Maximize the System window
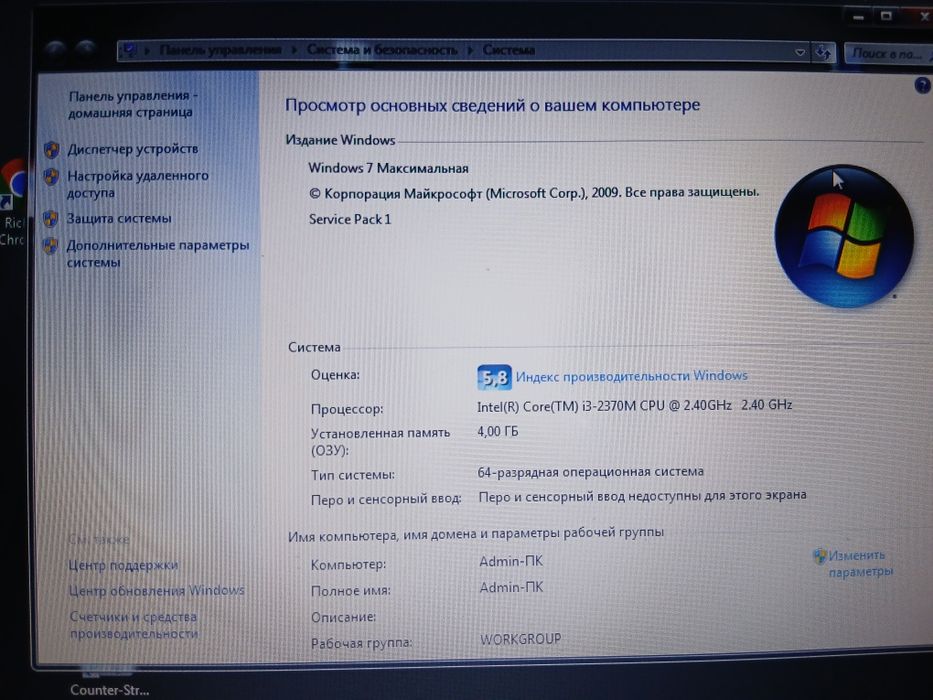933x700 pixels. [x=887, y=16]
